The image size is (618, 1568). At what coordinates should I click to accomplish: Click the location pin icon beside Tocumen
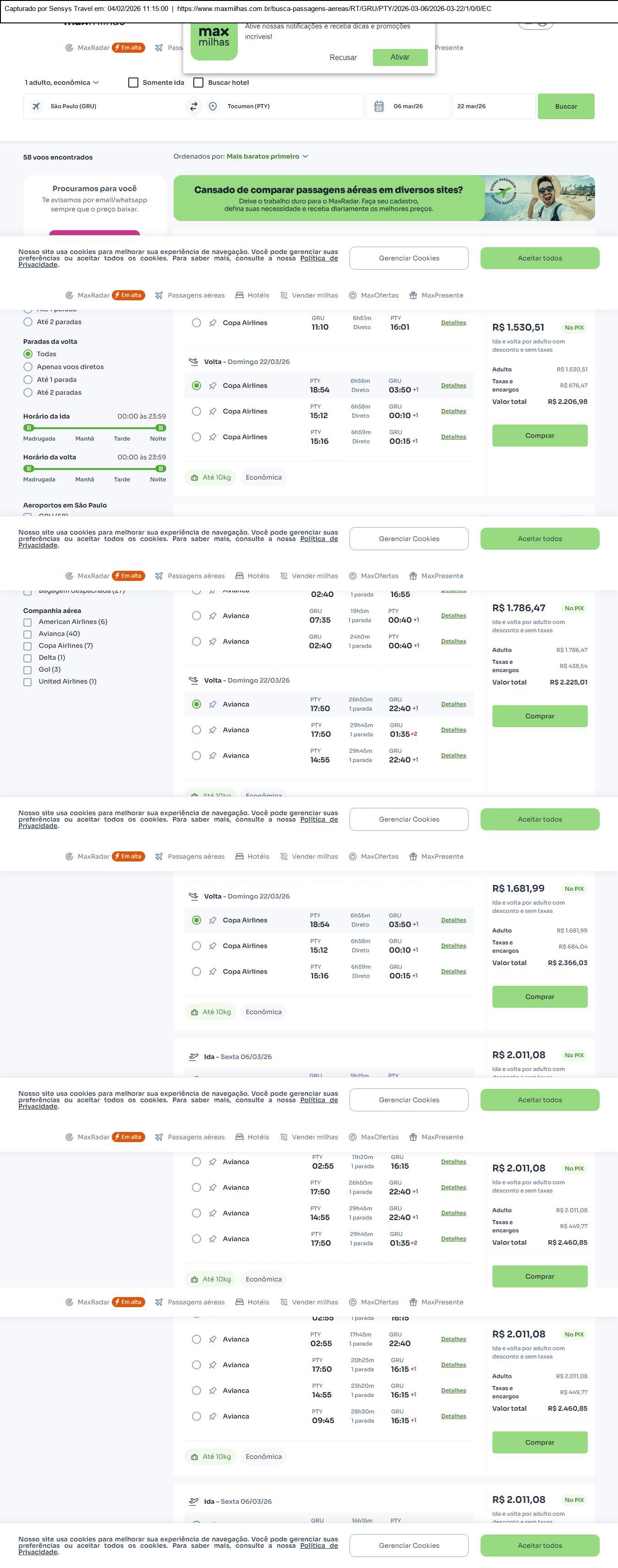coord(213,106)
